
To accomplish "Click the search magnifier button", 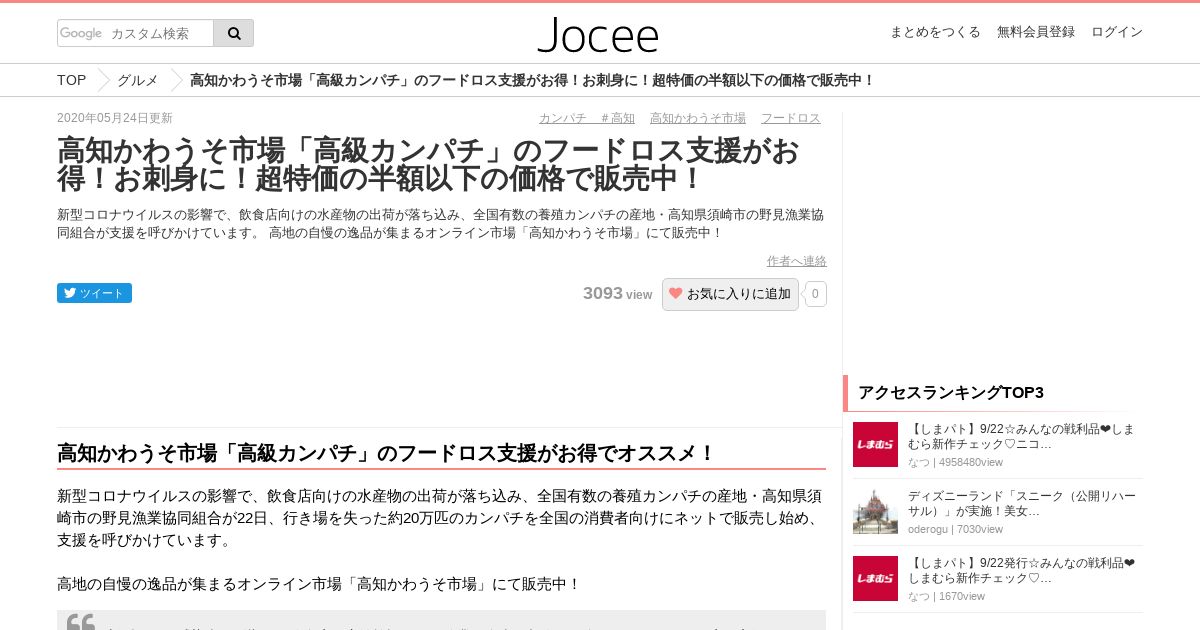I will (x=234, y=33).
